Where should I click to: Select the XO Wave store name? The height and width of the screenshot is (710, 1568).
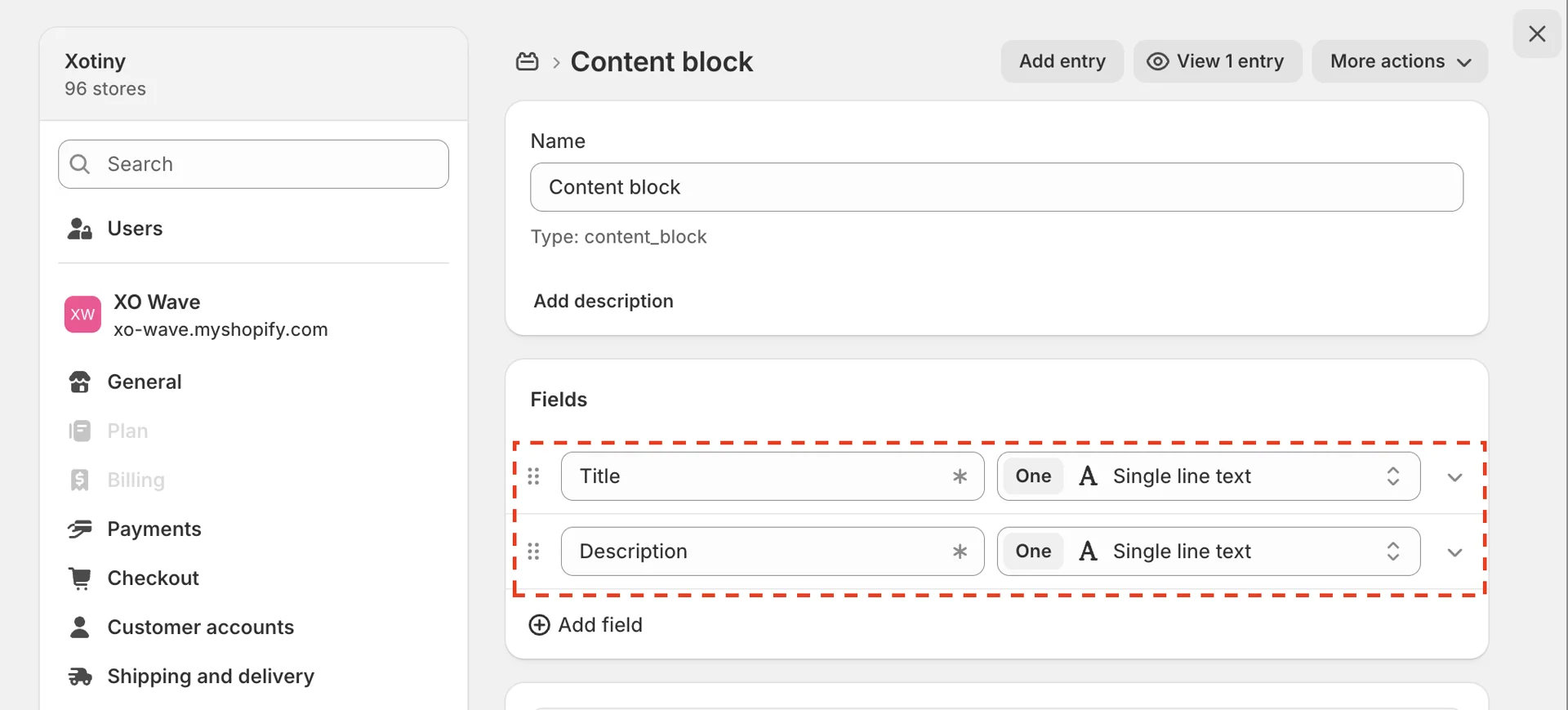[157, 301]
